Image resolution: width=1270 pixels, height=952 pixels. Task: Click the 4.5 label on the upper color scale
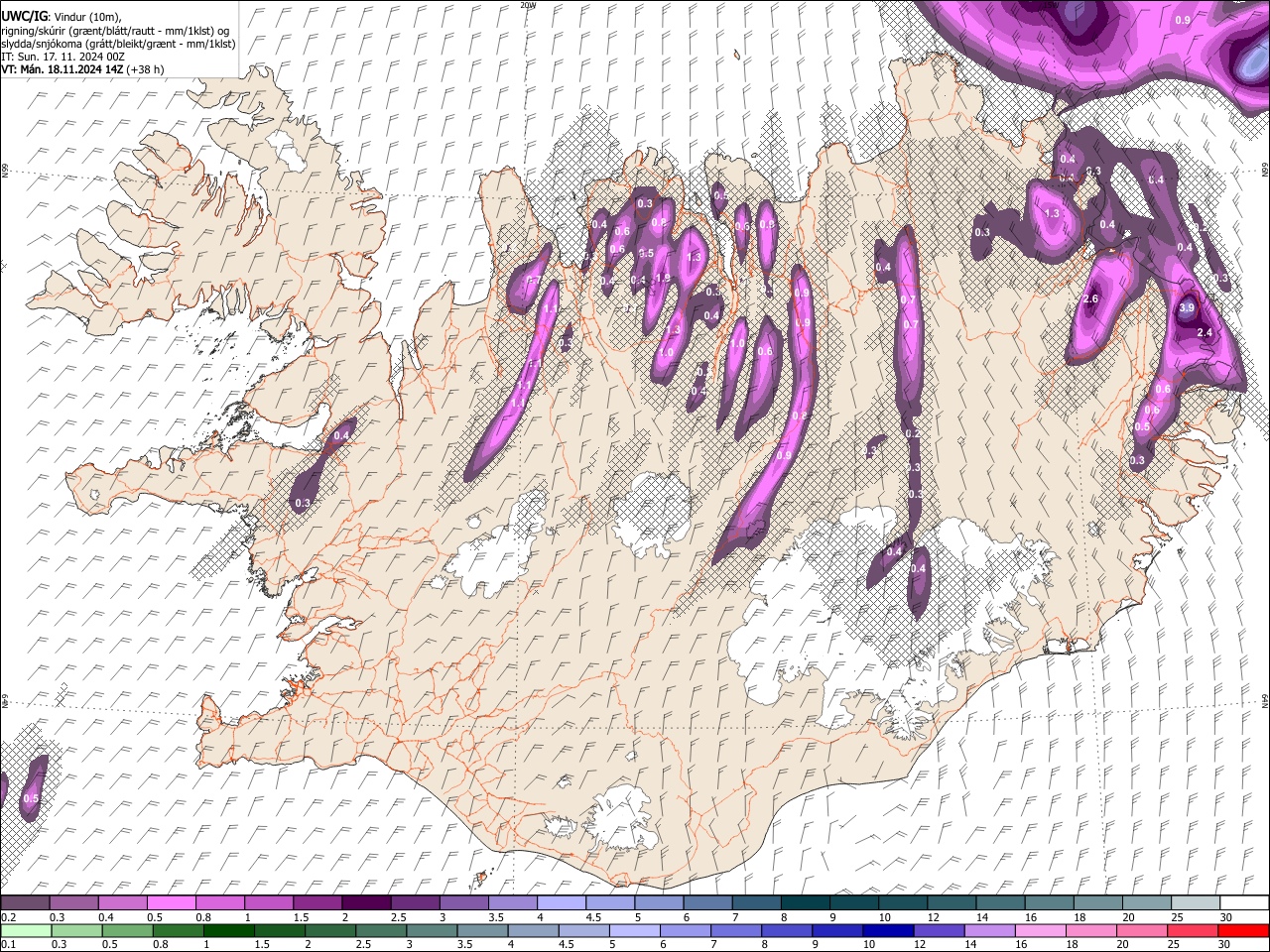click(x=593, y=917)
